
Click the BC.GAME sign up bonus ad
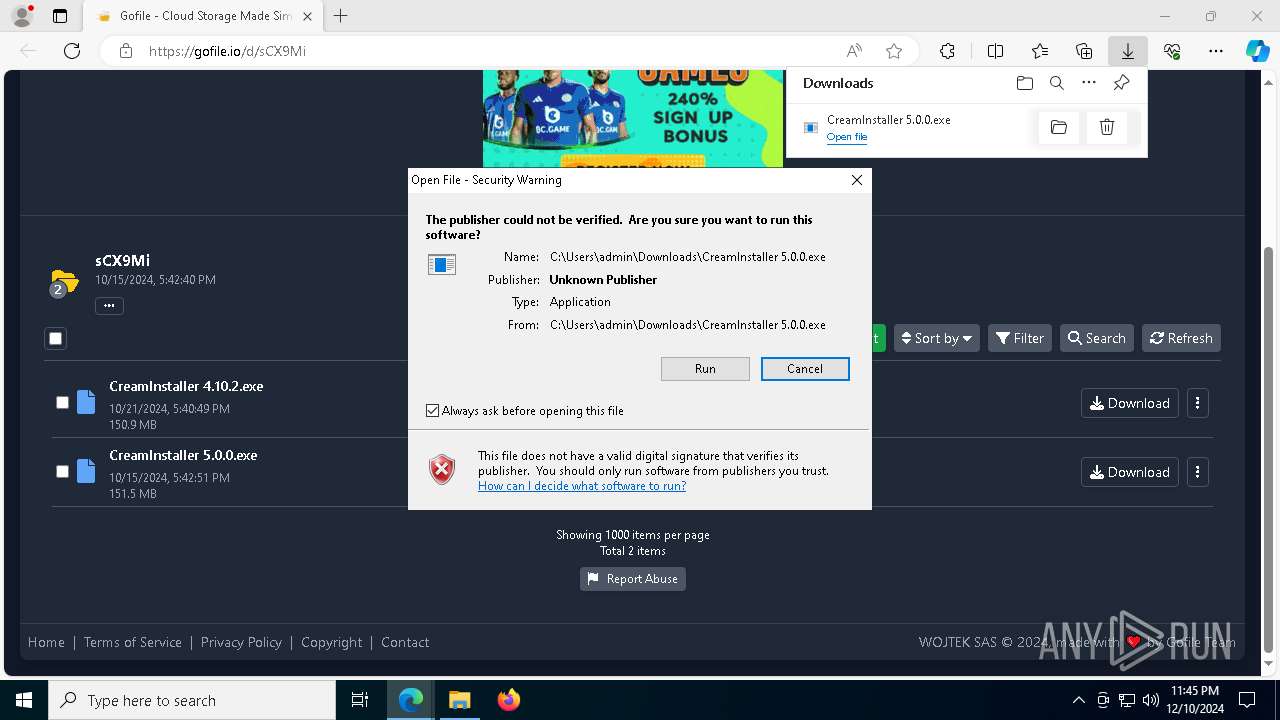(633, 118)
